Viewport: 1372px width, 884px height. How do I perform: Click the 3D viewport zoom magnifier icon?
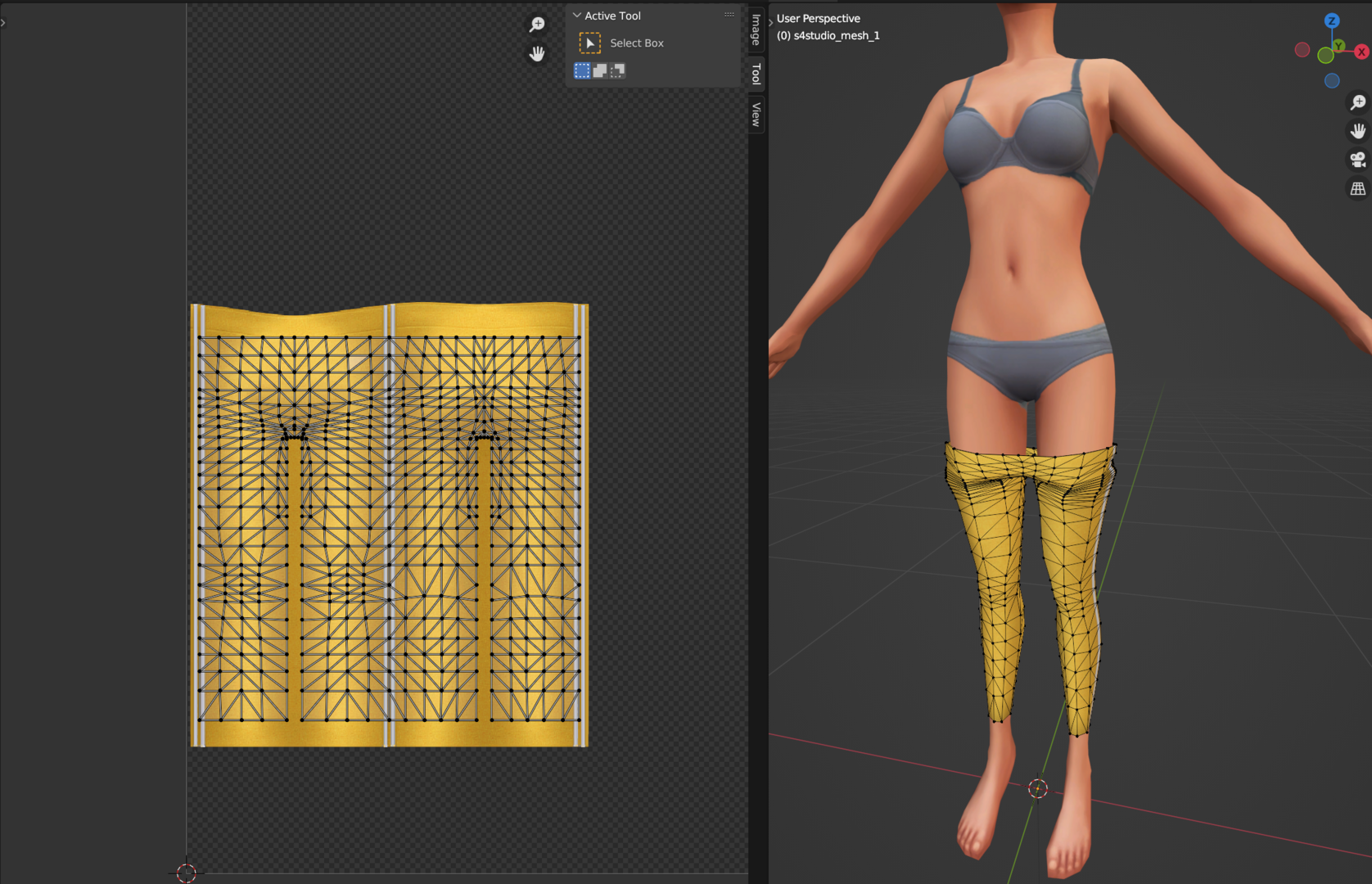tap(1358, 102)
